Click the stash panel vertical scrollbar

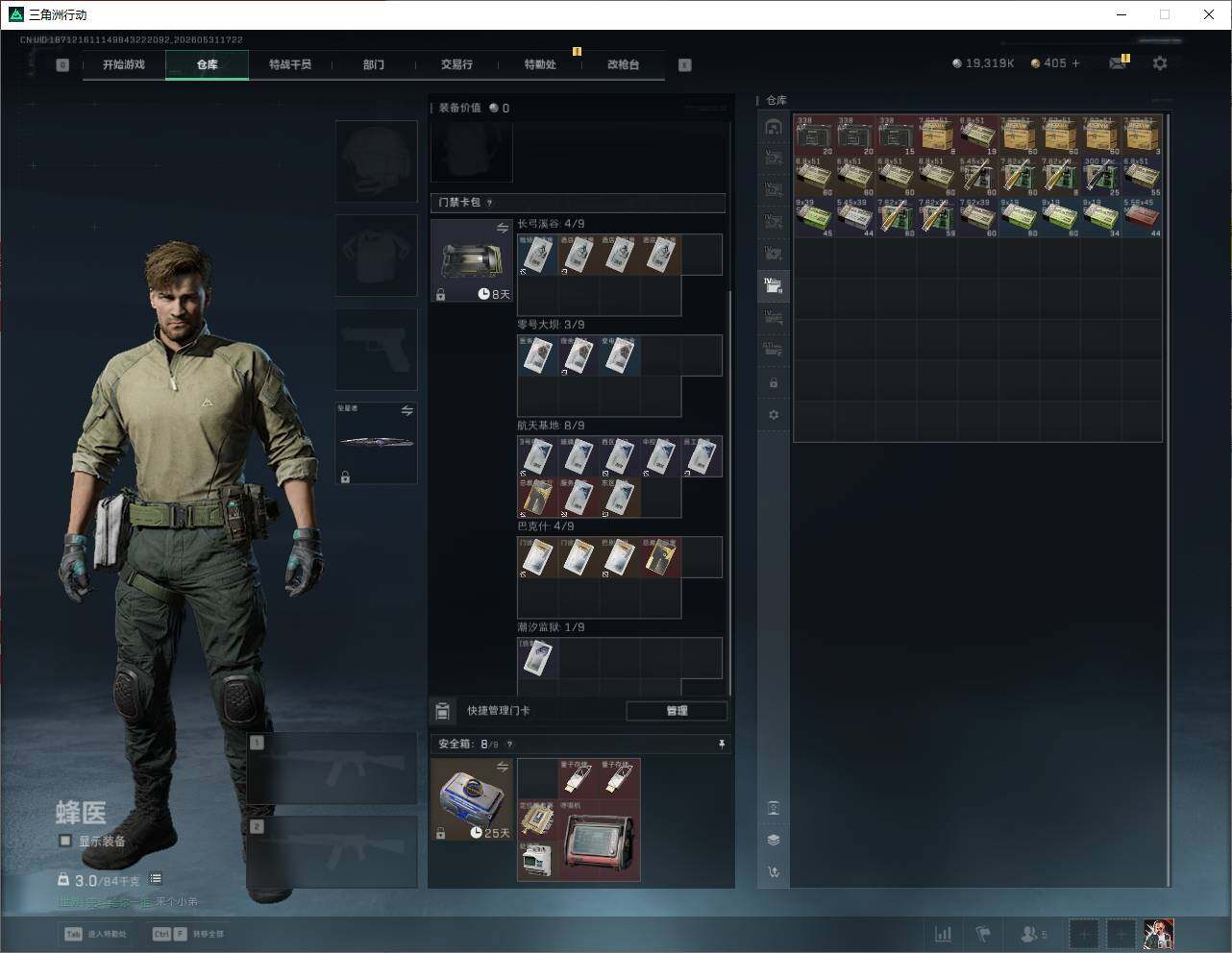[x=1169, y=500]
